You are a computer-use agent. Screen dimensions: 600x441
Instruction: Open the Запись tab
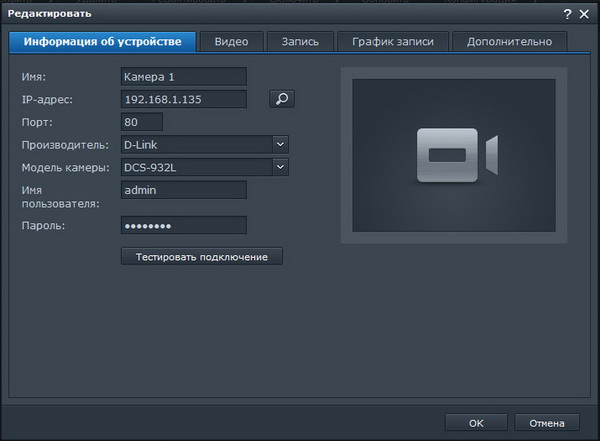(300, 41)
